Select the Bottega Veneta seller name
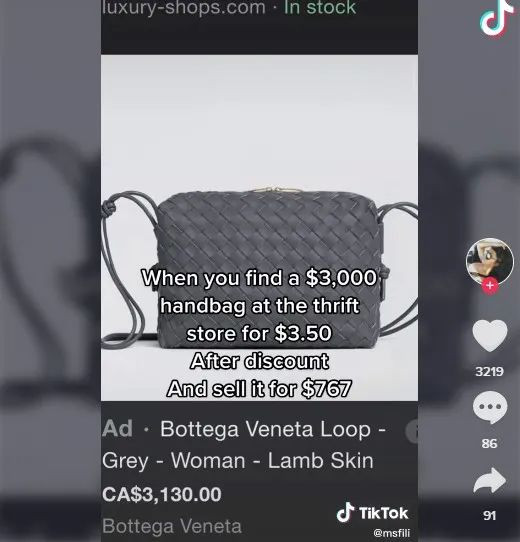 coord(172,526)
